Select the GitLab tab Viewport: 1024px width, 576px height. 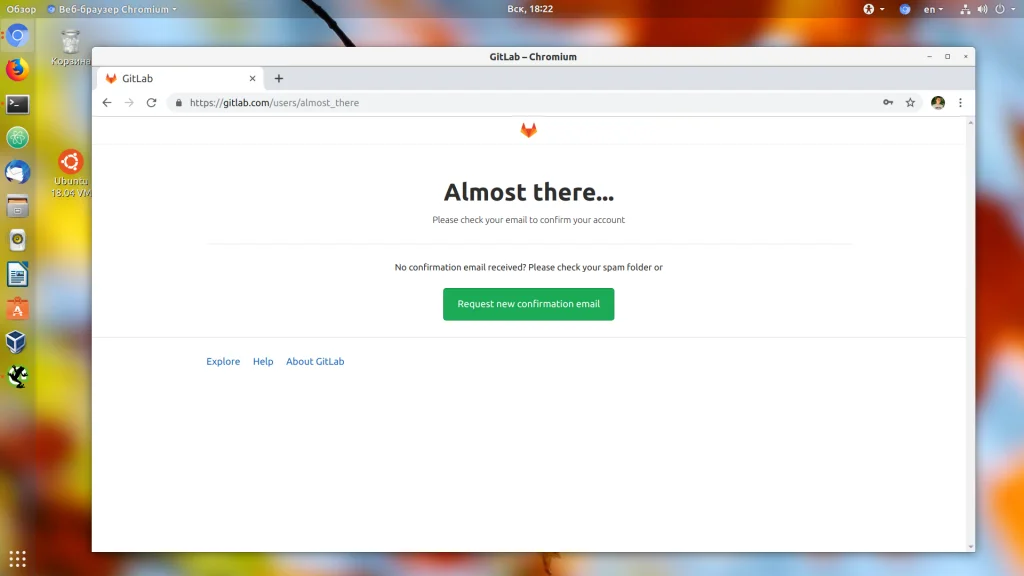(x=180, y=78)
